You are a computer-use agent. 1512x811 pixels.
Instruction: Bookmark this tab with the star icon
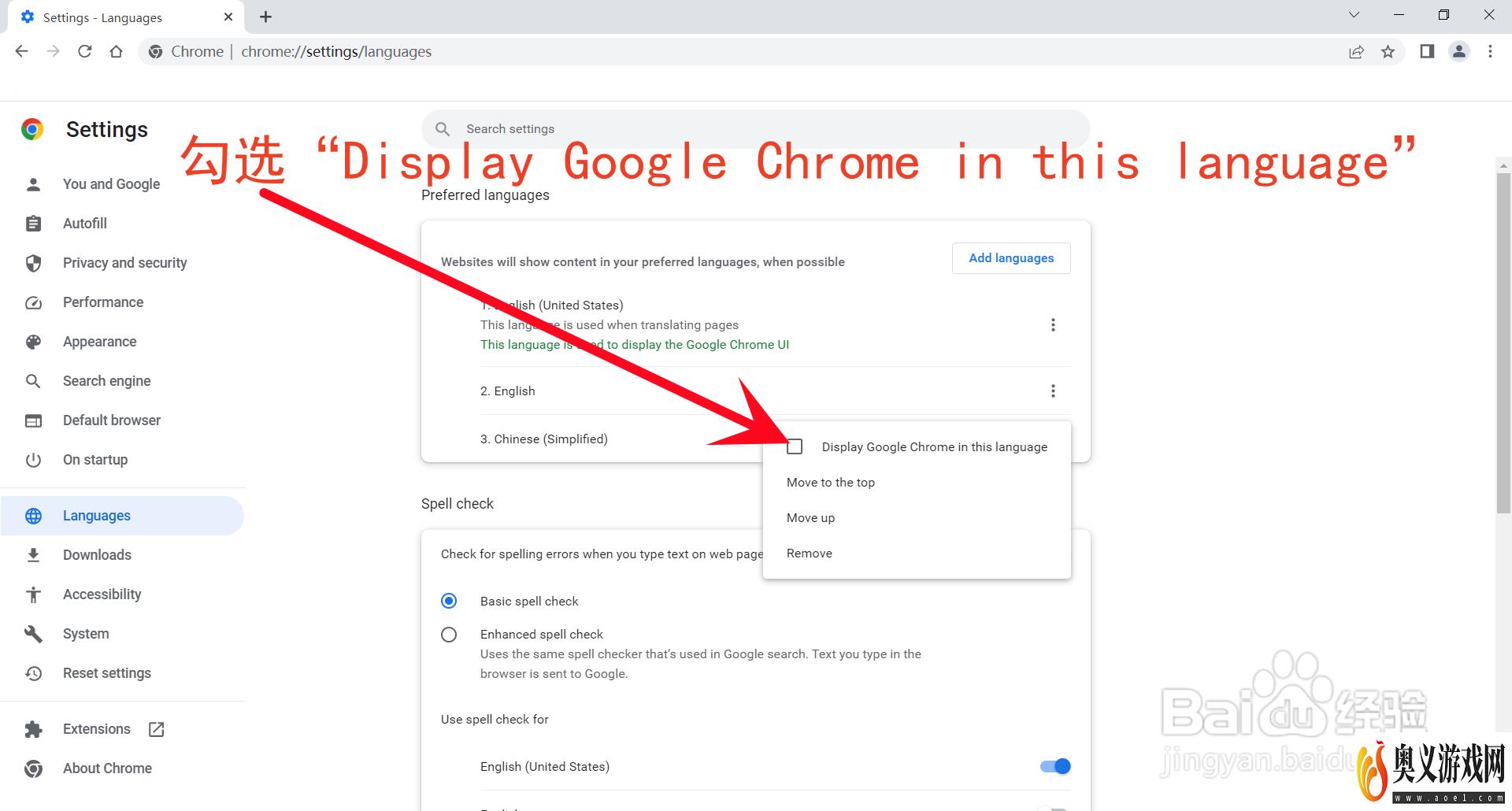1388,52
